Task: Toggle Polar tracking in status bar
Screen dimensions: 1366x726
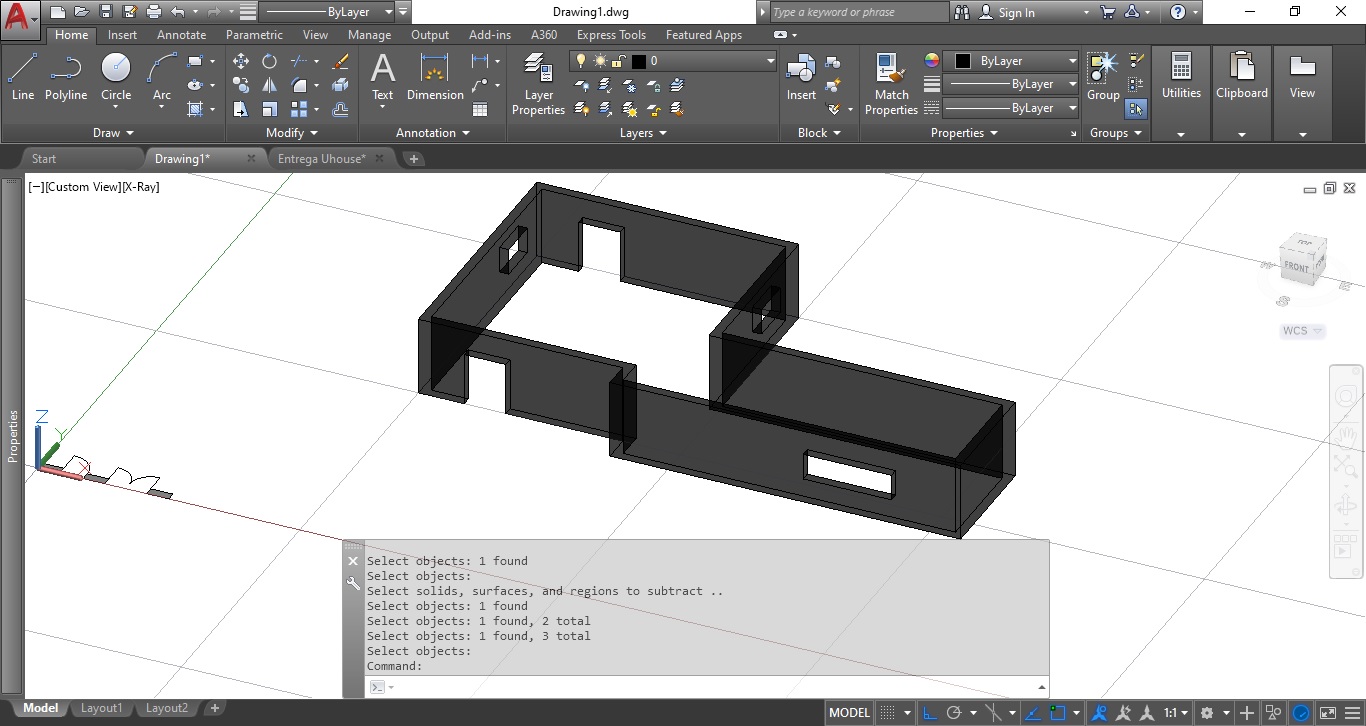Action: [x=954, y=713]
